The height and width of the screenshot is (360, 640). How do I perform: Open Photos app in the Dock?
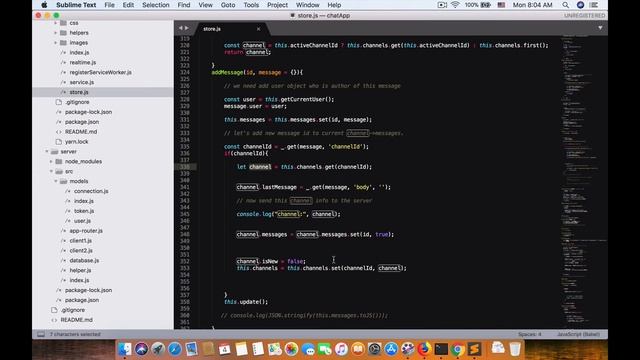(291, 349)
